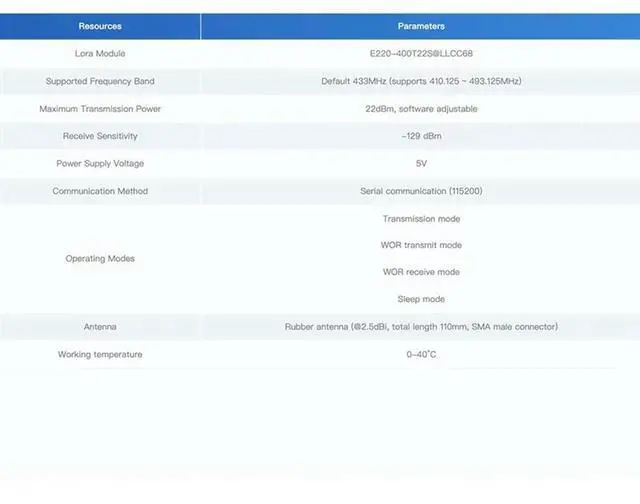Click the Sleep mode entry

click(421, 299)
